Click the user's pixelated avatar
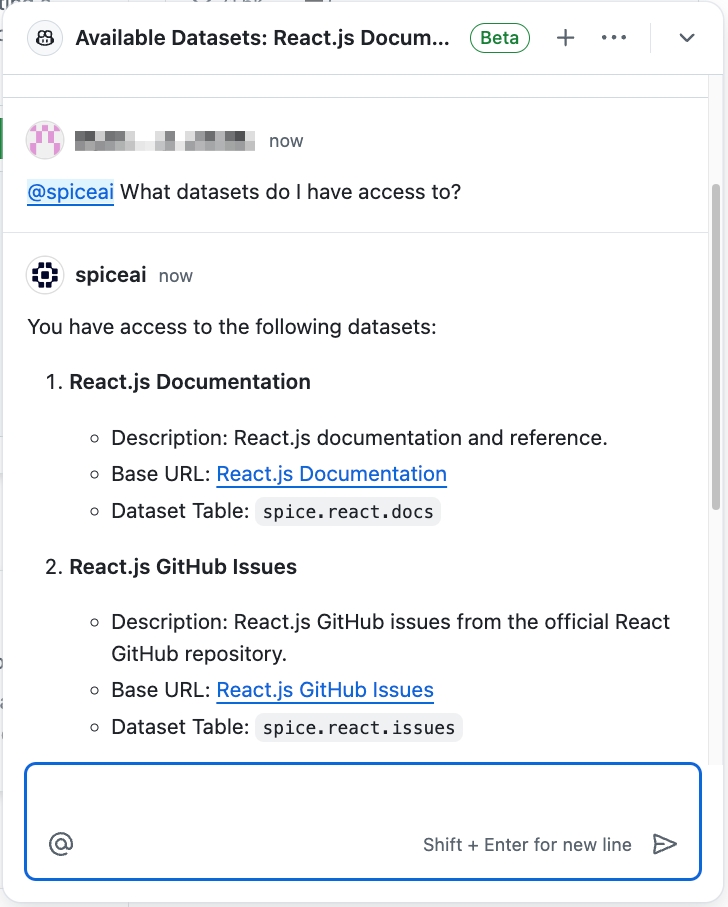 click(x=45, y=140)
